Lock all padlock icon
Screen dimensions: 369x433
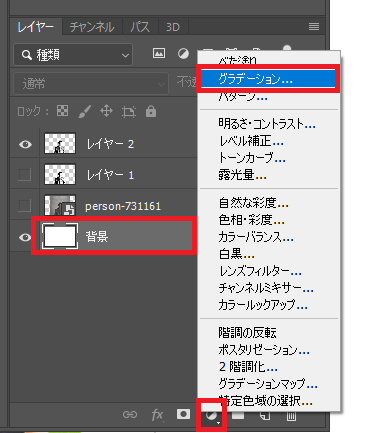pos(151,111)
